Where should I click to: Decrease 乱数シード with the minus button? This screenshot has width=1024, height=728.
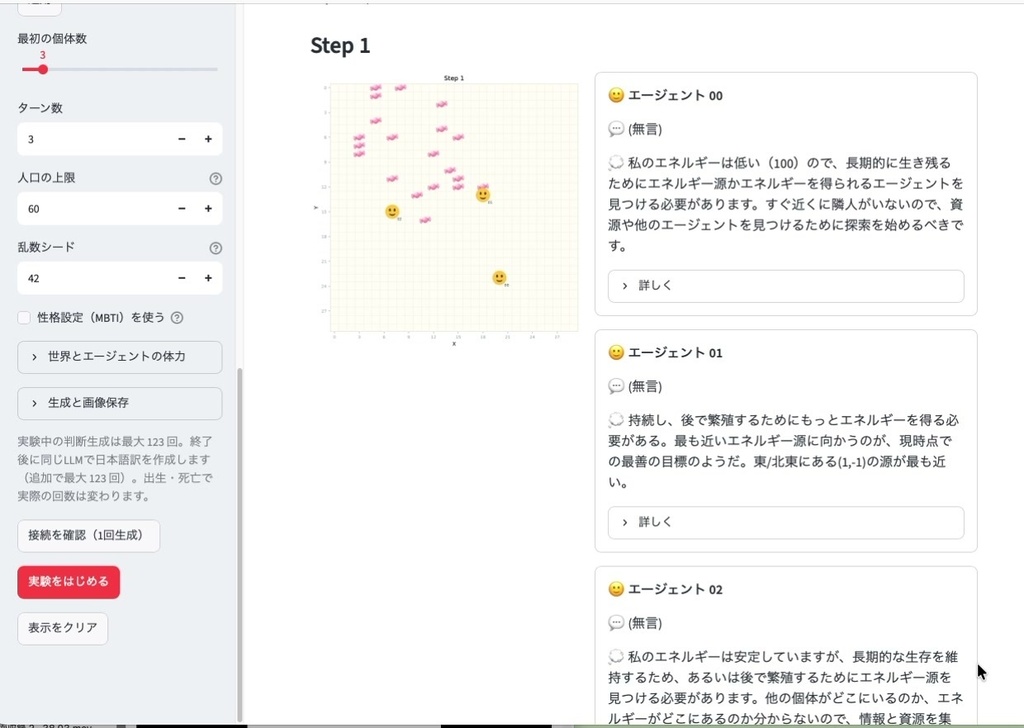point(182,278)
